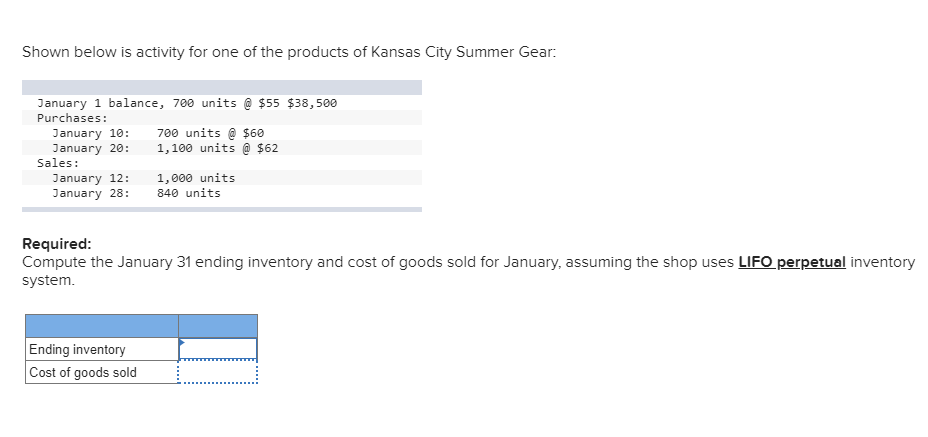Image resolution: width=928 pixels, height=437 pixels.
Task: Select the Ending inventory row label
Action: [77, 350]
